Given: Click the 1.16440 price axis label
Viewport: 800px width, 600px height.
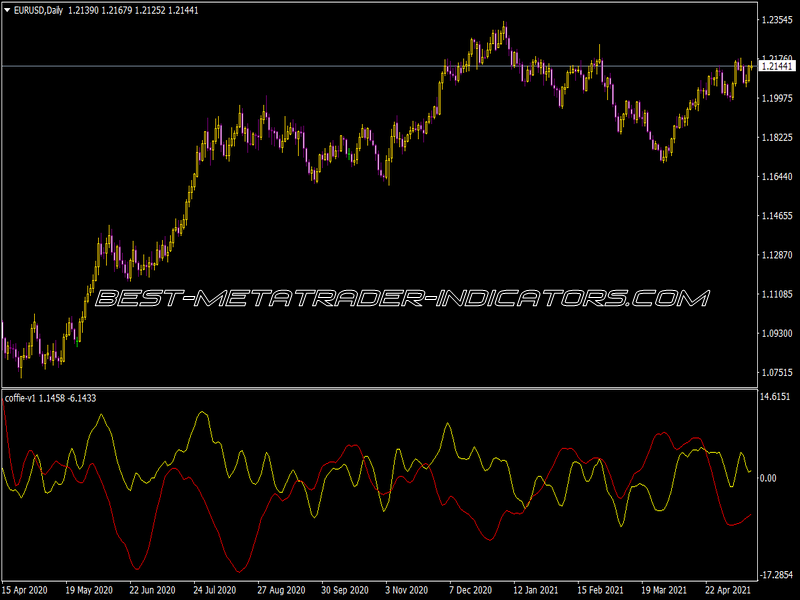Looking at the screenshot, I should (x=777, y=177).
